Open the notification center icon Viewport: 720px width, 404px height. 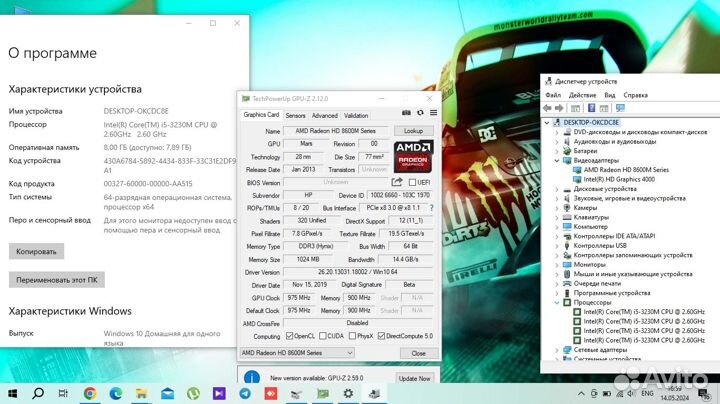703,393
